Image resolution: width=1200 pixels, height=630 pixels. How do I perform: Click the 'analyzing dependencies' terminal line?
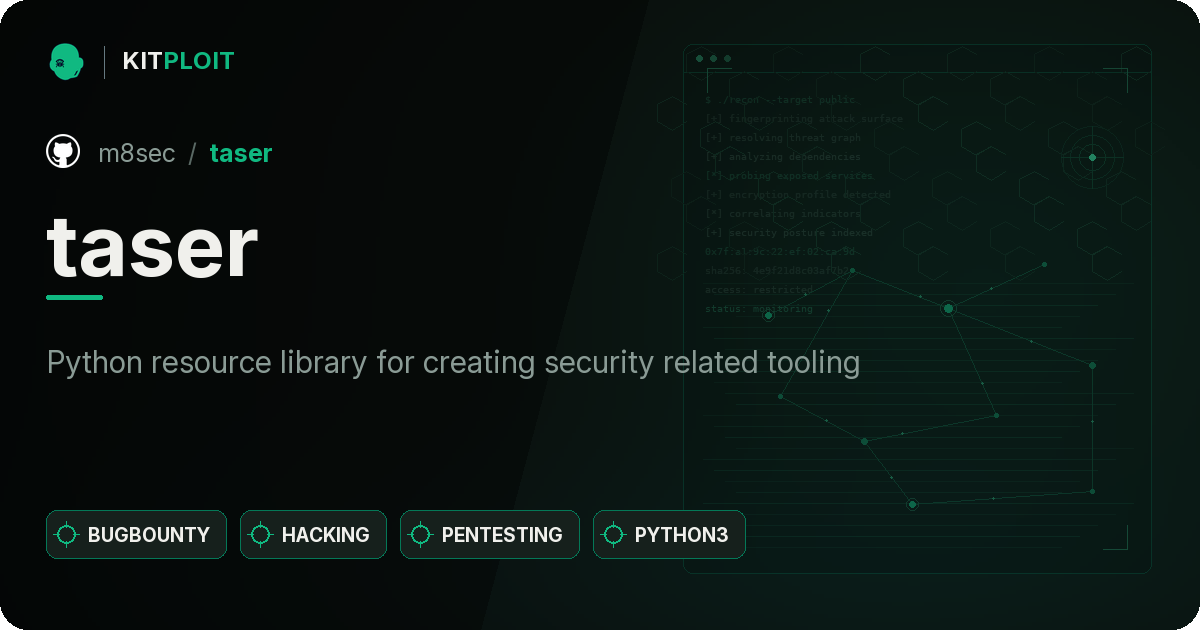[783, 157]
